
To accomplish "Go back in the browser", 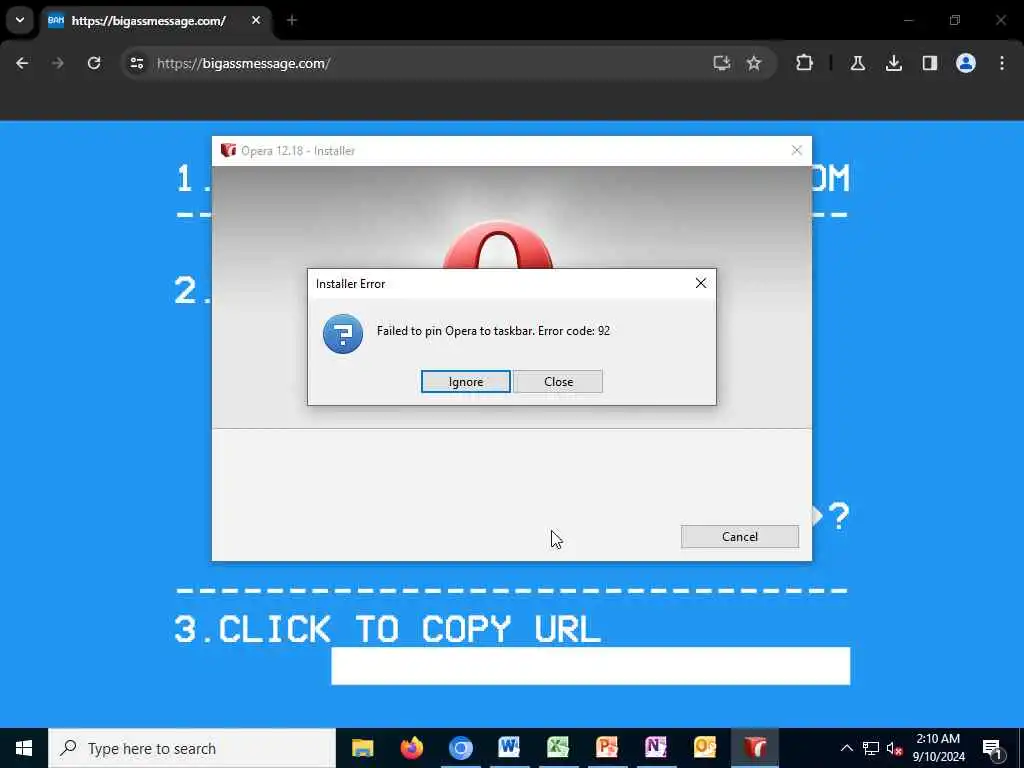I will pos(22,63).
